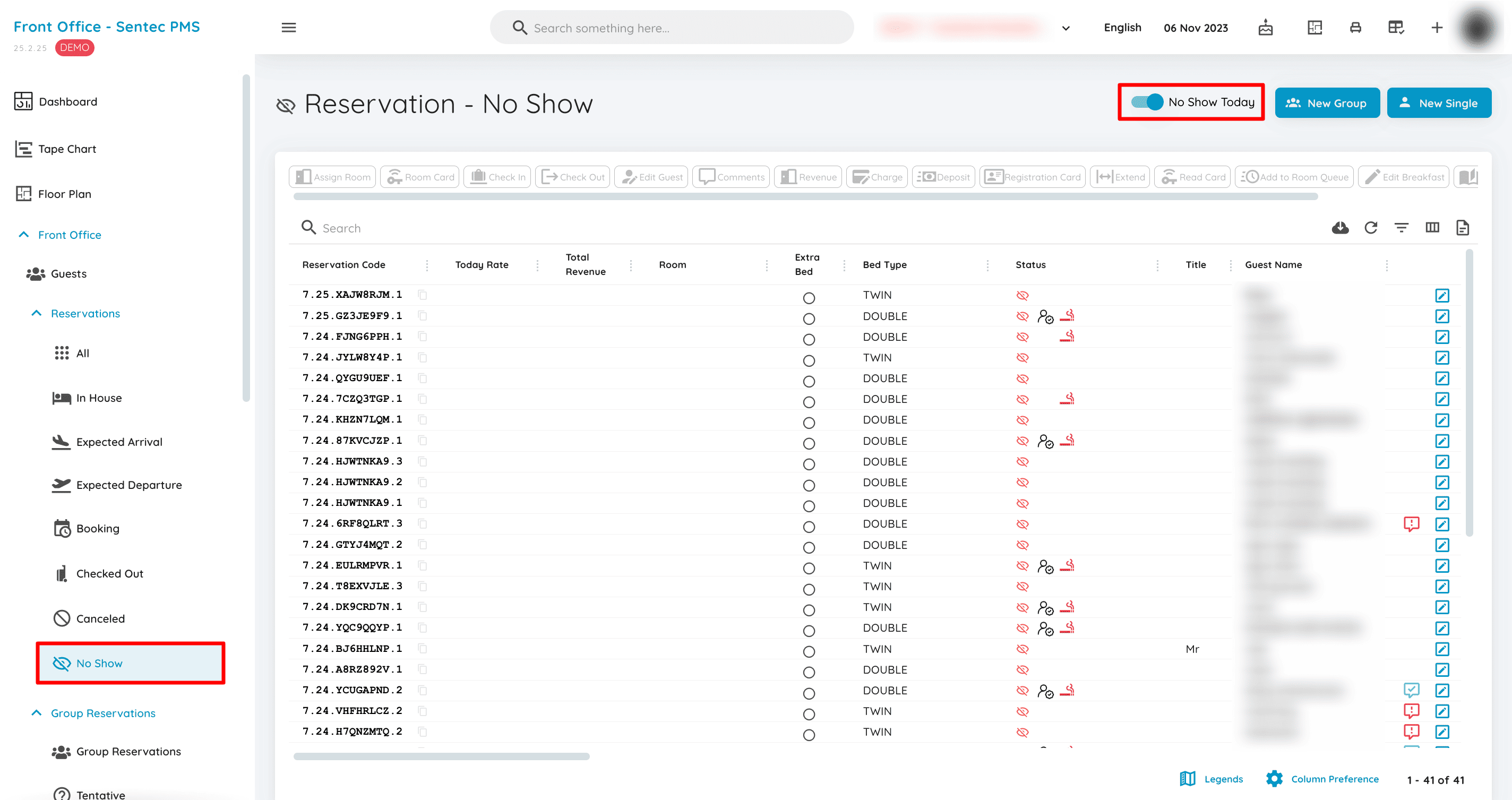Select extra bed radio for 7.24.A8RZ892V.1

coord(809,673)
